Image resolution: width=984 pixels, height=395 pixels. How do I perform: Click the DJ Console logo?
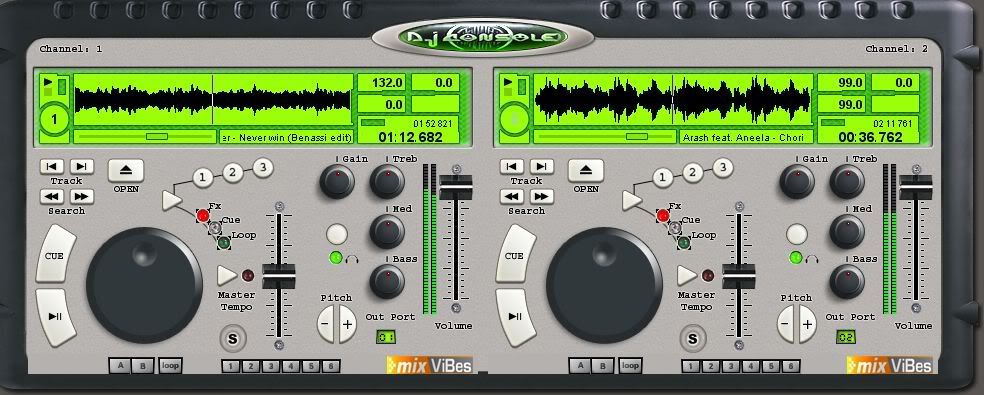pyautogui.click(x=483, y=37)
